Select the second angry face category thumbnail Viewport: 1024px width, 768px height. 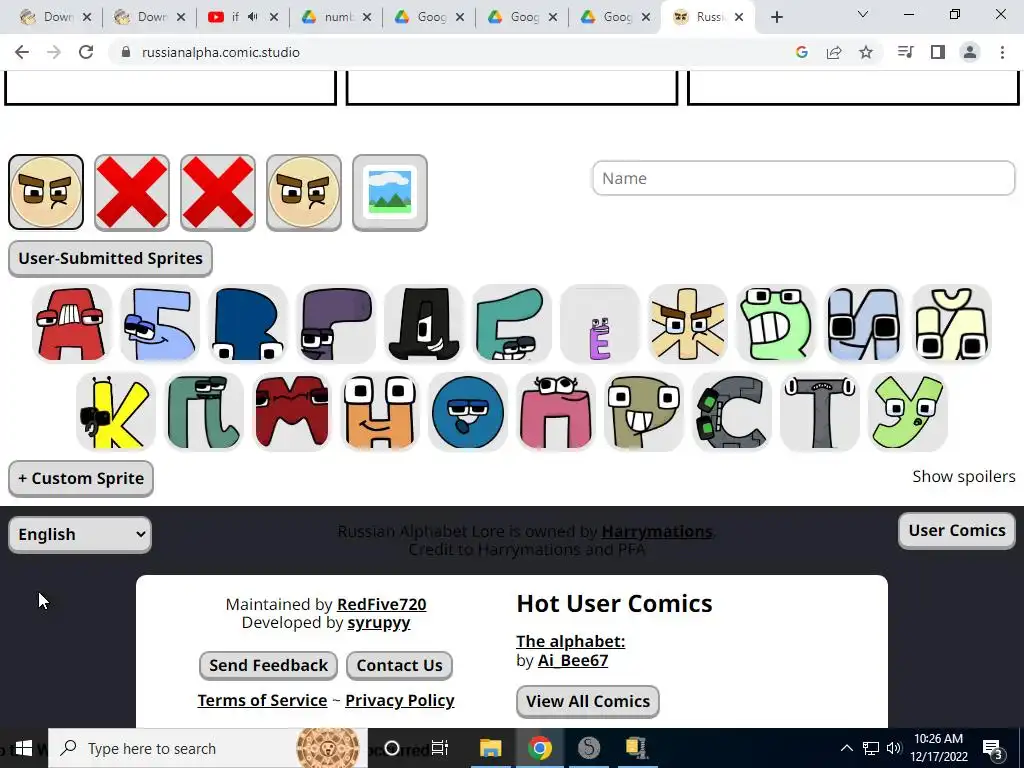304,192
